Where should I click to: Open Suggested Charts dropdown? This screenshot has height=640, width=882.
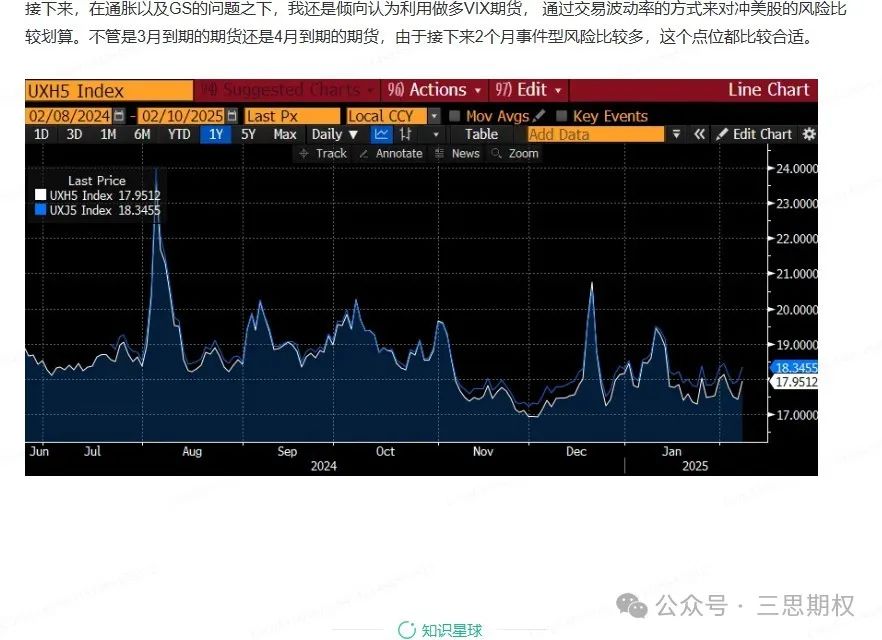coord(287,90)
